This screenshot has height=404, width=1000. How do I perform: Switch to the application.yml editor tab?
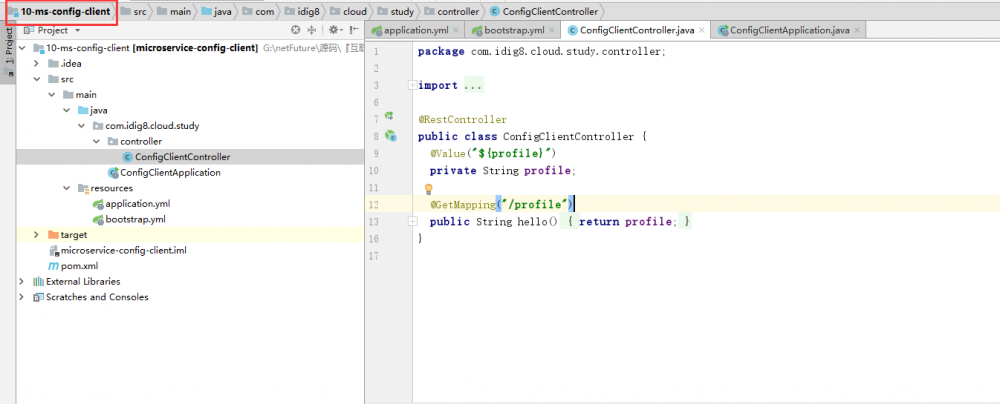414,30
